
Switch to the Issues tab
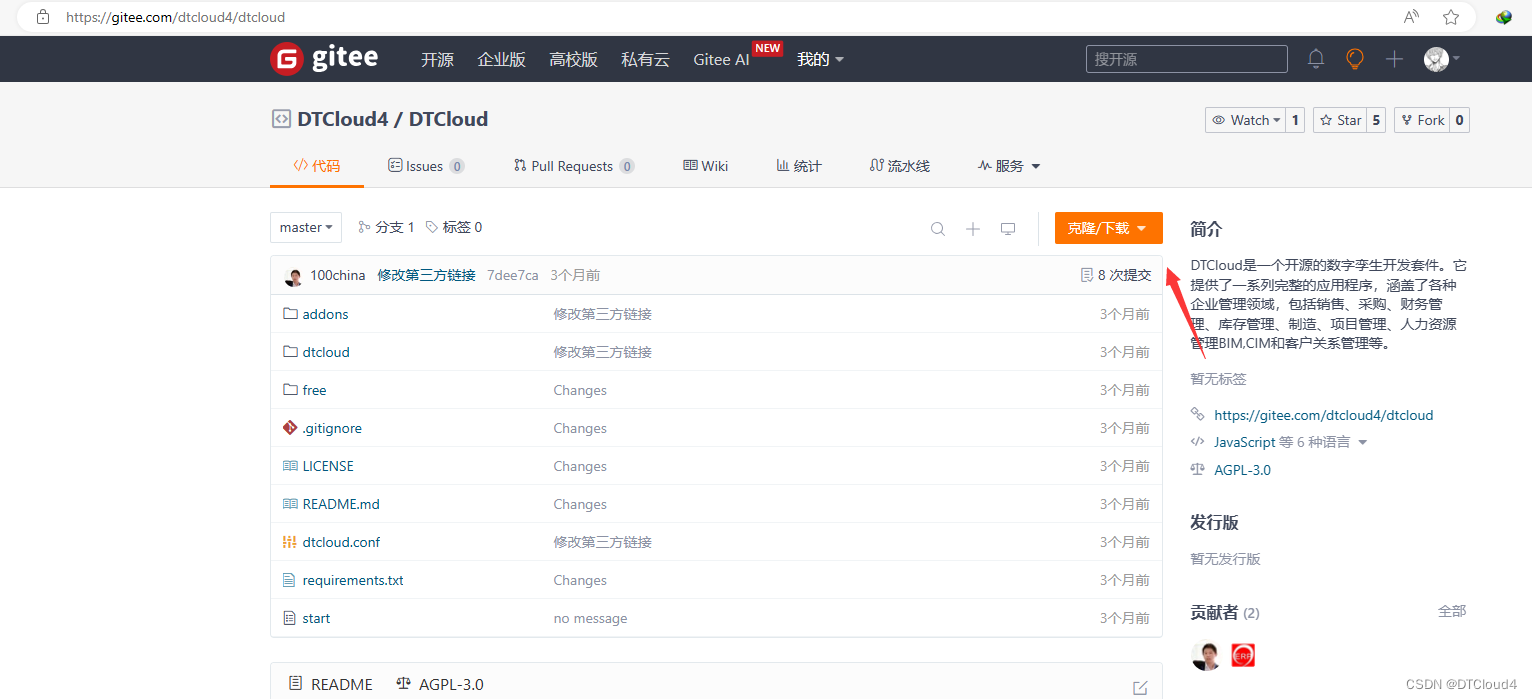[x=424, y=165]
